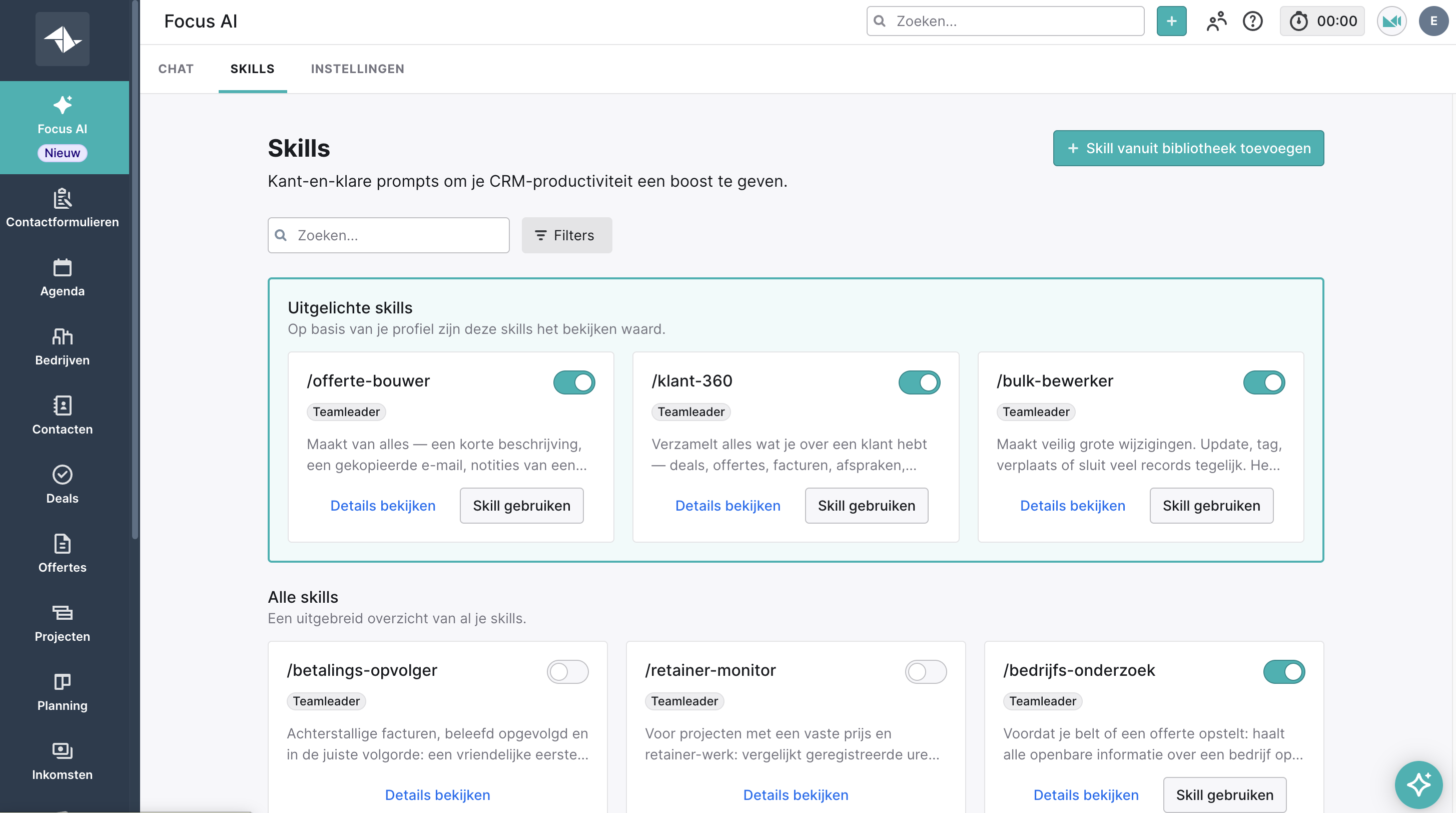Open Contactformulieren in the sidebar
The image size is (1456, 813).
(x=62, y=208)
